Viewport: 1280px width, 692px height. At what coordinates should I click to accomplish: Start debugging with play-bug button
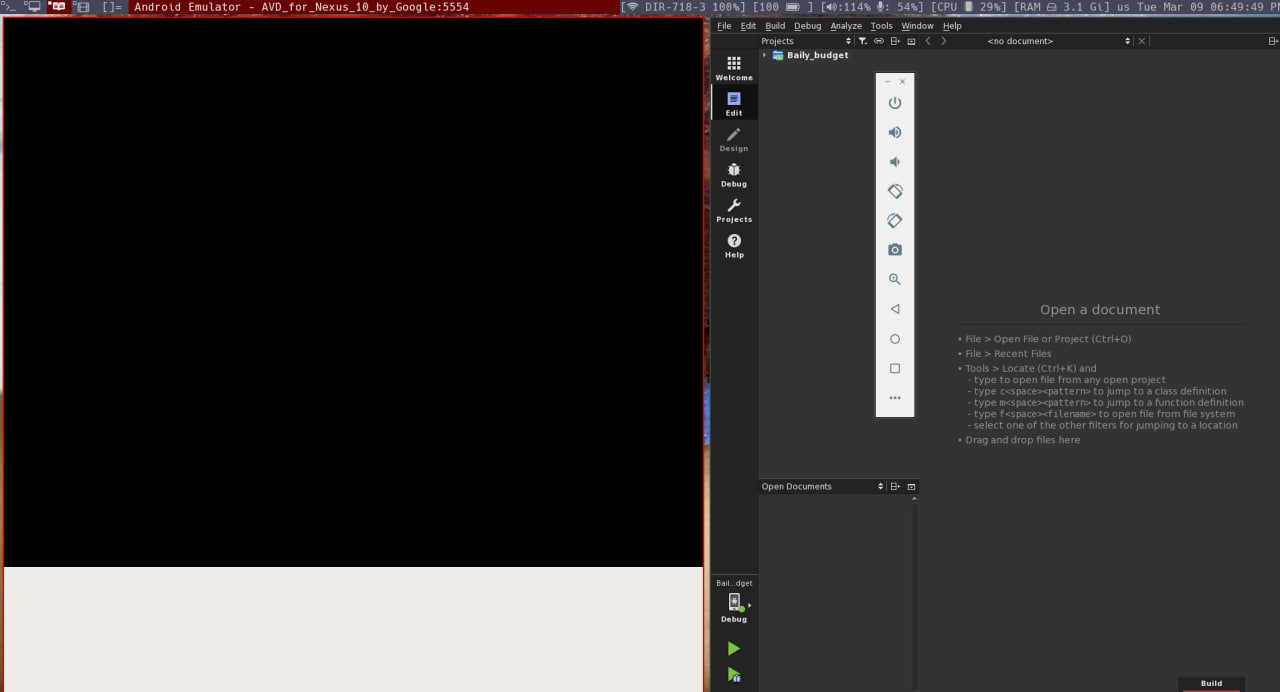[734, 675]
